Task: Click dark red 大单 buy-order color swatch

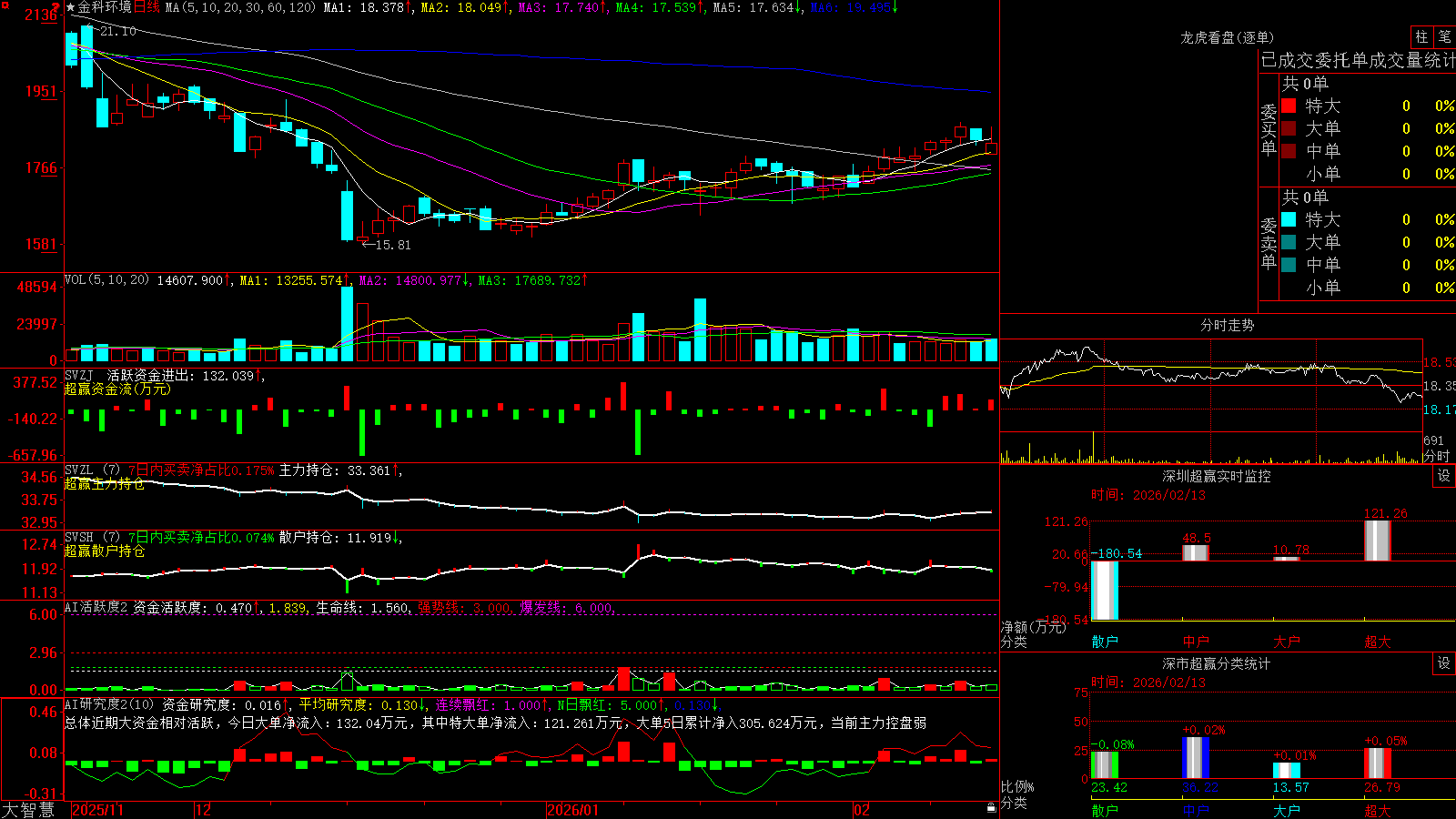Action: click(x=1289, y=128)
